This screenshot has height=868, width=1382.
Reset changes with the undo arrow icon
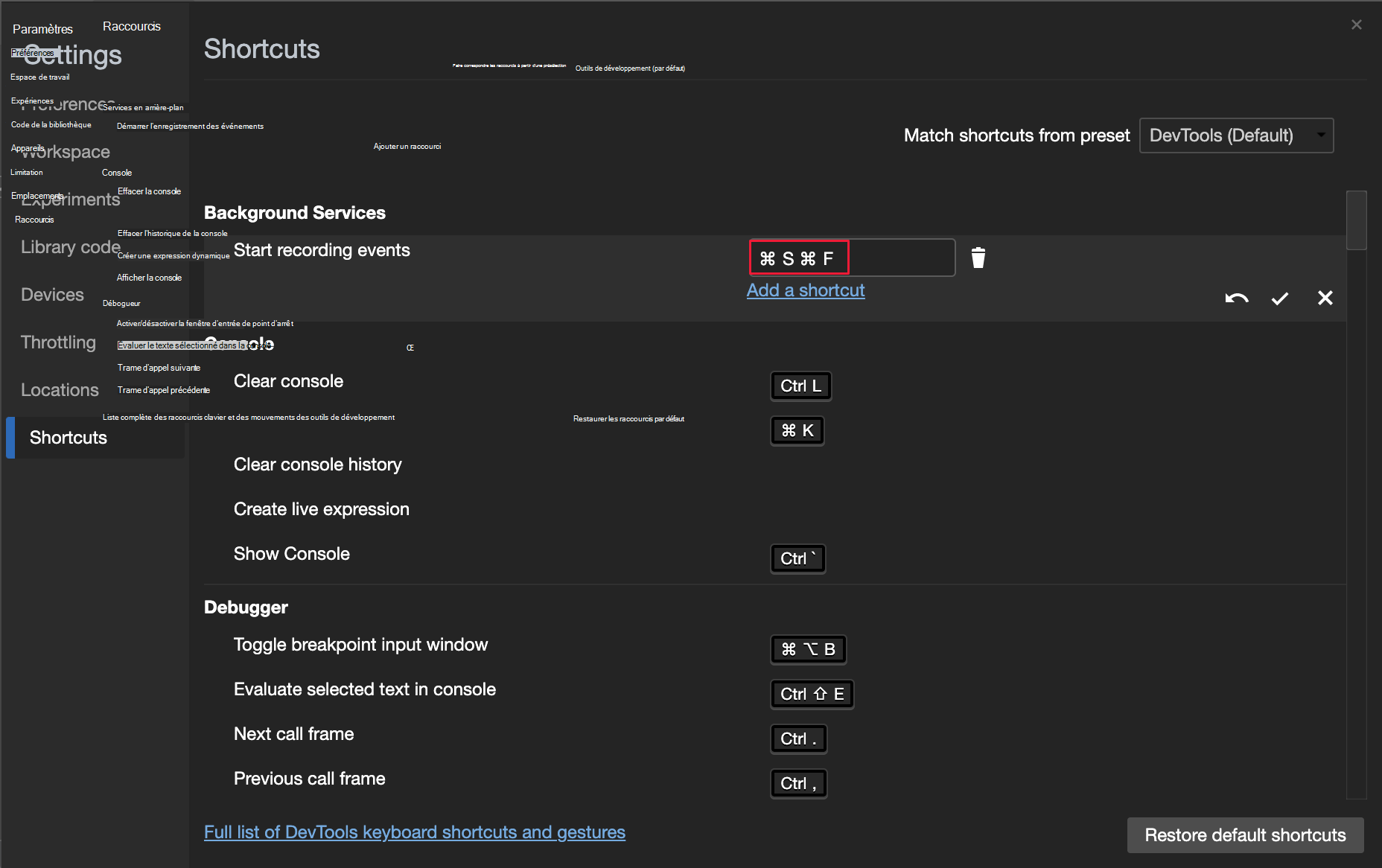click(1237, 299)
